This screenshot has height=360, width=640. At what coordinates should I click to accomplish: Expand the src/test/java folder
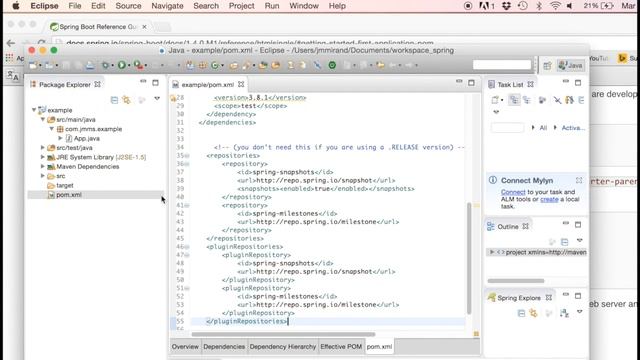(42, 147)
